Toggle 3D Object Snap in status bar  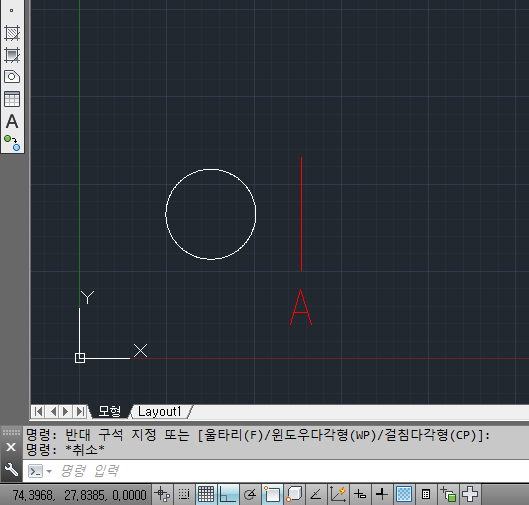point(294,495)
